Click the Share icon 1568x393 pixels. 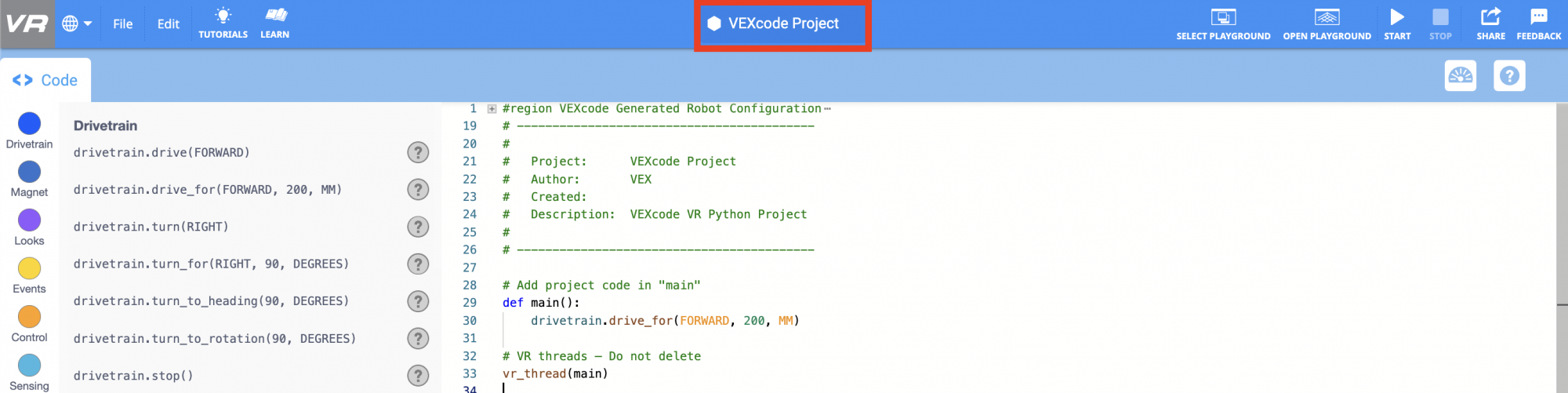coord(1490,24)
